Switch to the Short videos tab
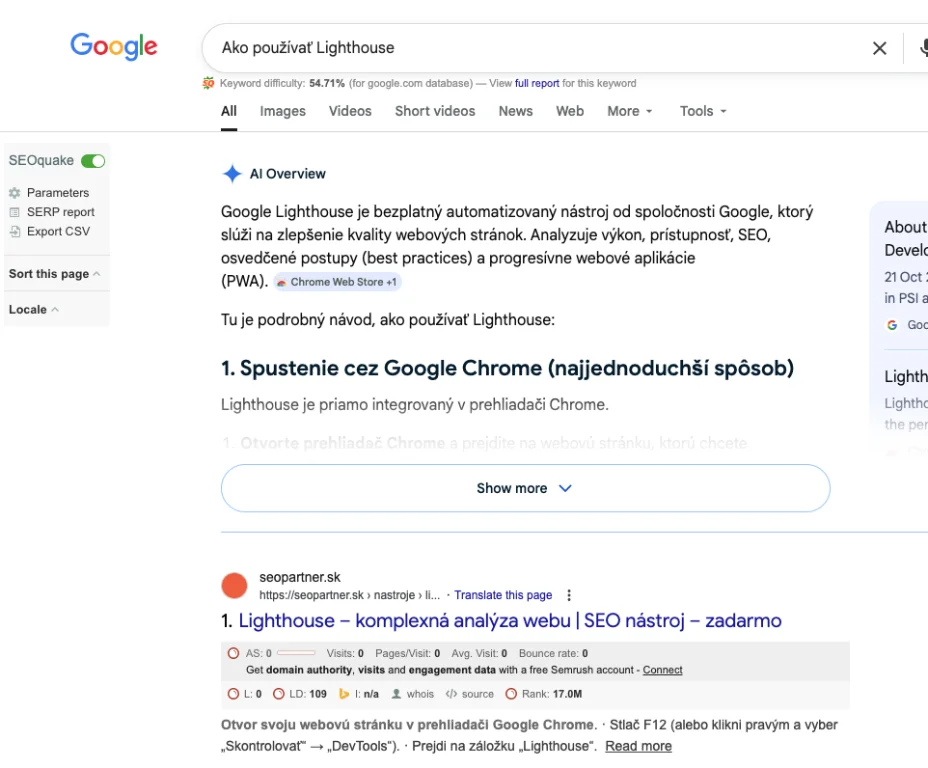The image size is (928, 768). [x=435, y=111]
